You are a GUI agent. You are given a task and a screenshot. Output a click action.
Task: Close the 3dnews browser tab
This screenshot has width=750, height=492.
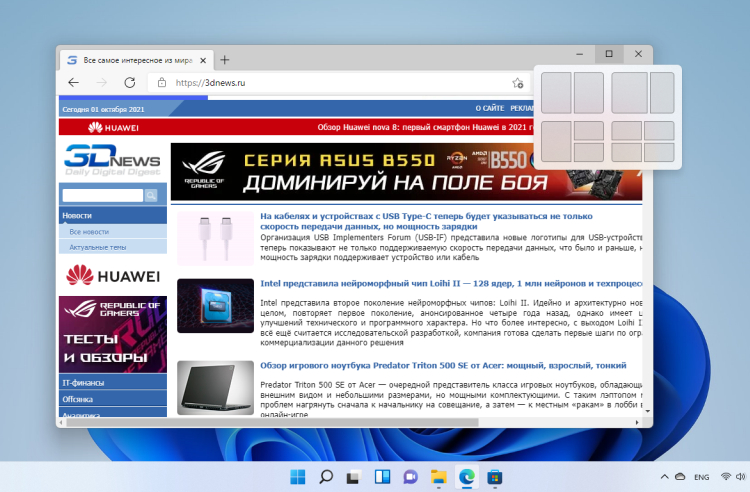click(204, 60)
